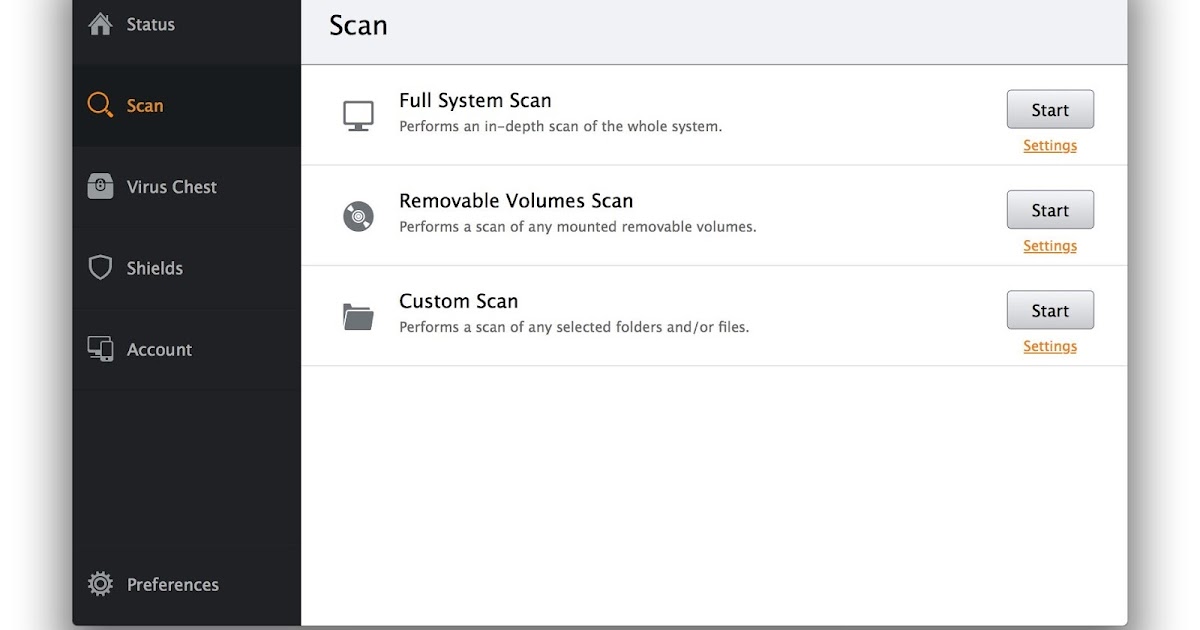Open Settings for Full System Scan
Viewport: 1200px width, 630px height.
click(1050, 146)
